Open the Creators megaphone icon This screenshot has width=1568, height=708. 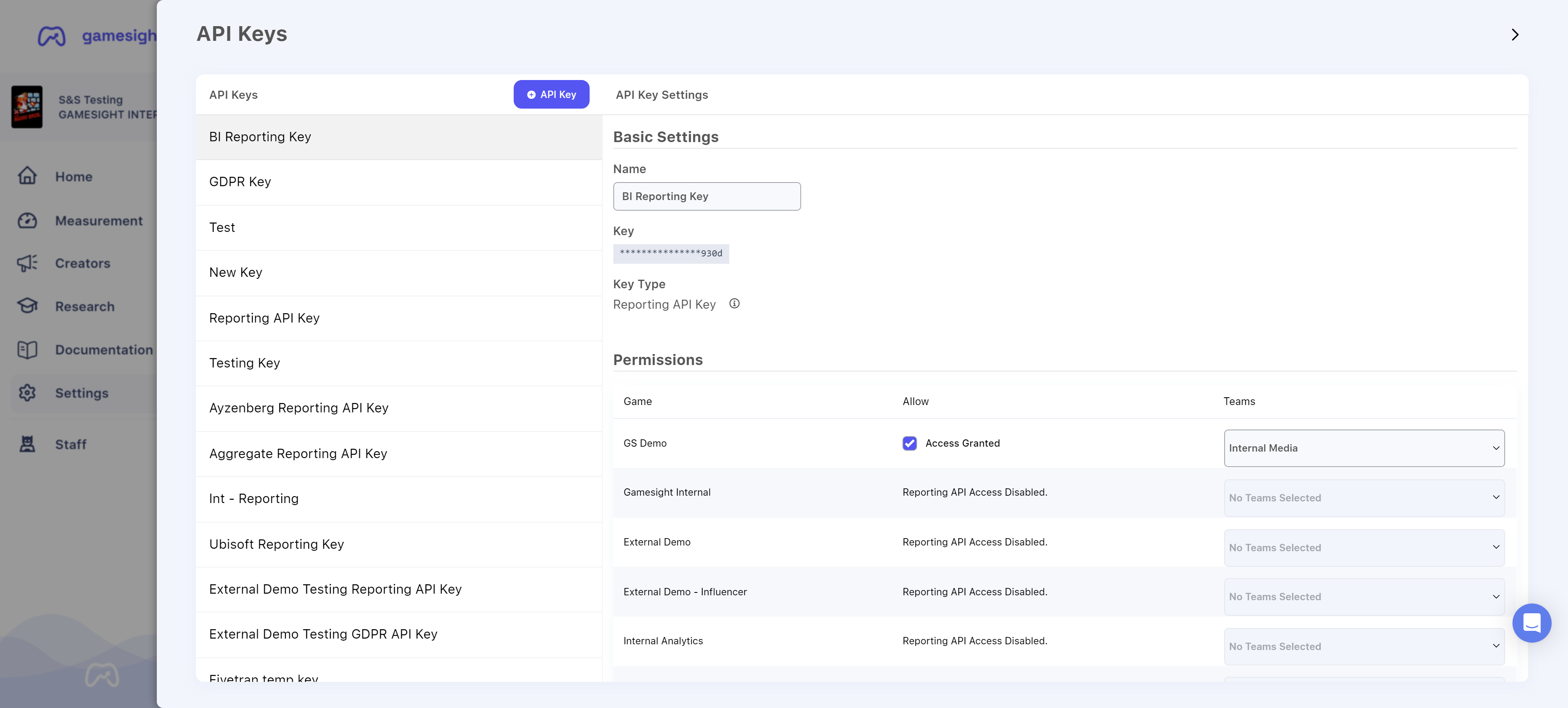pos(27,263)
